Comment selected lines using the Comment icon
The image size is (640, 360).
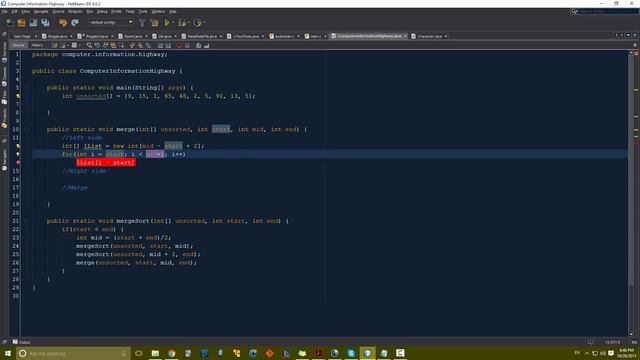click(198, 45)
